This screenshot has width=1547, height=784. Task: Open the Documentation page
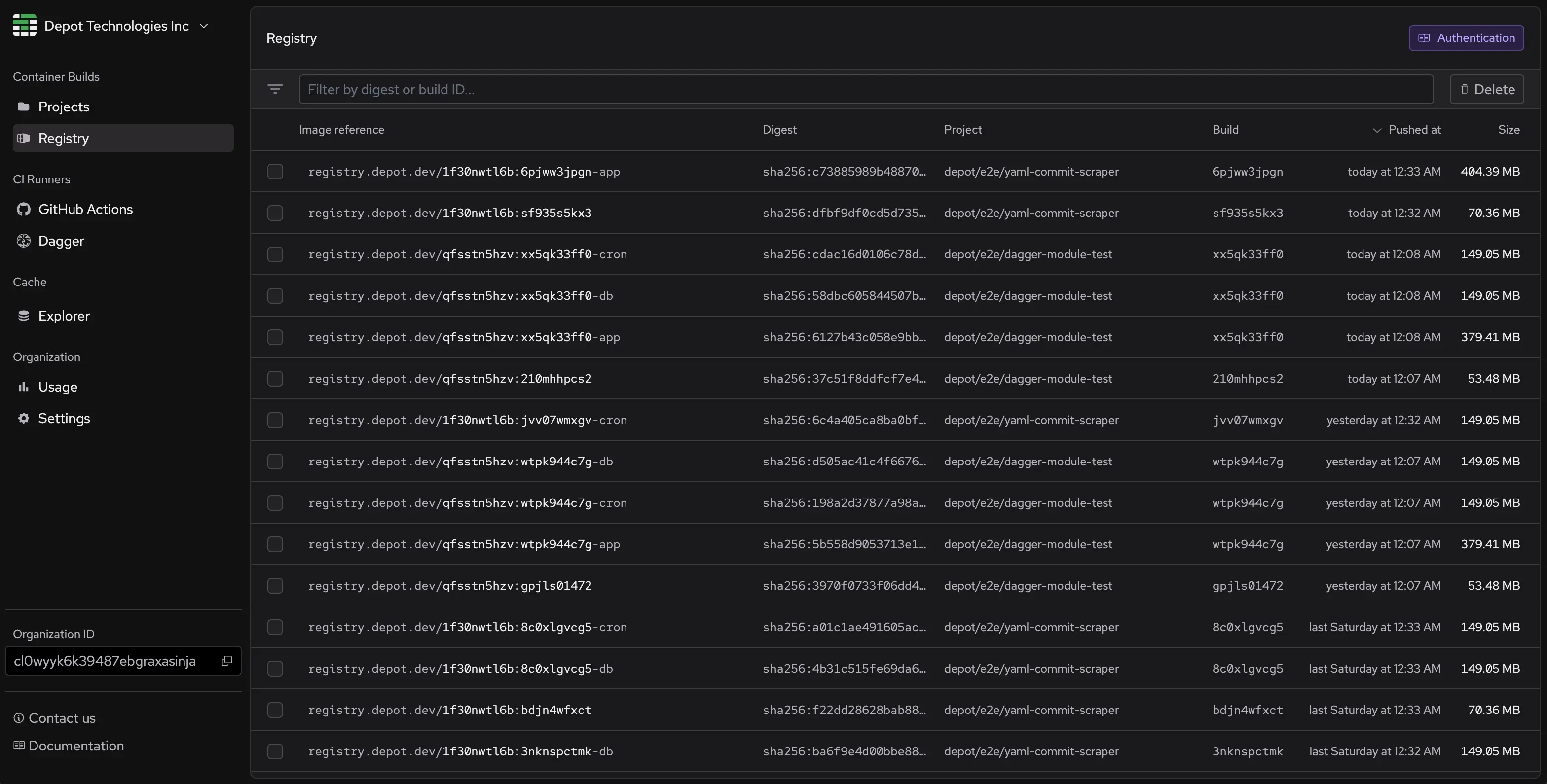(75, 746)
